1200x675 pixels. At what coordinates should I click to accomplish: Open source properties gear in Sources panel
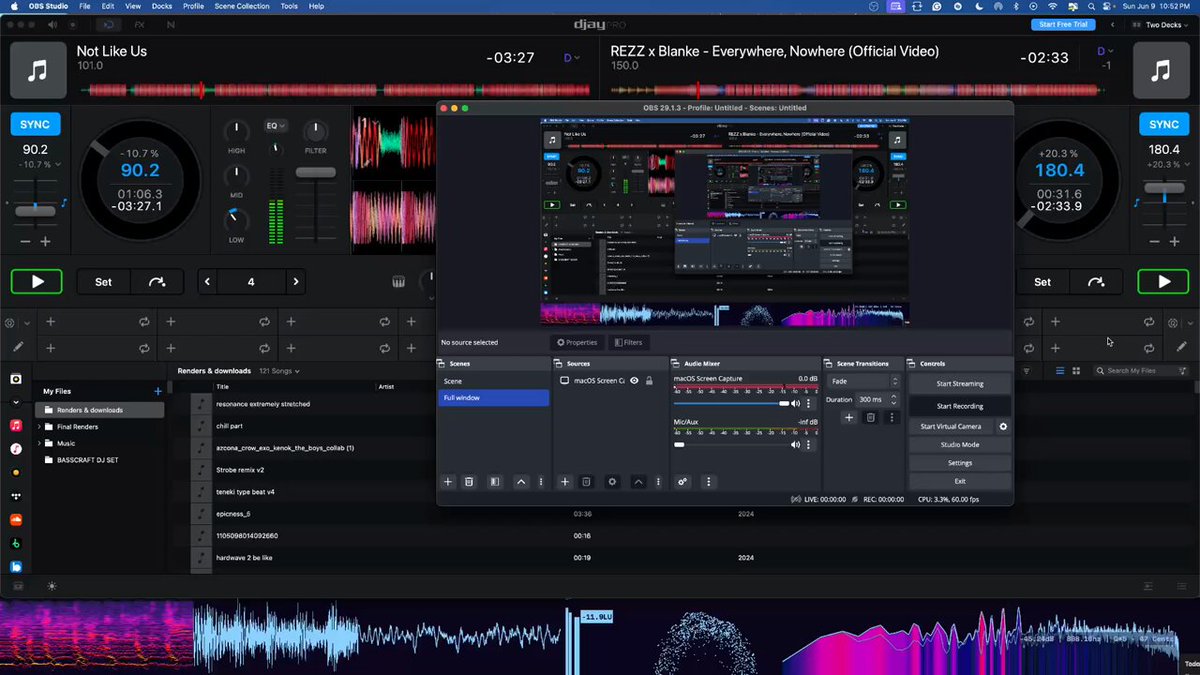pos(612,482)
